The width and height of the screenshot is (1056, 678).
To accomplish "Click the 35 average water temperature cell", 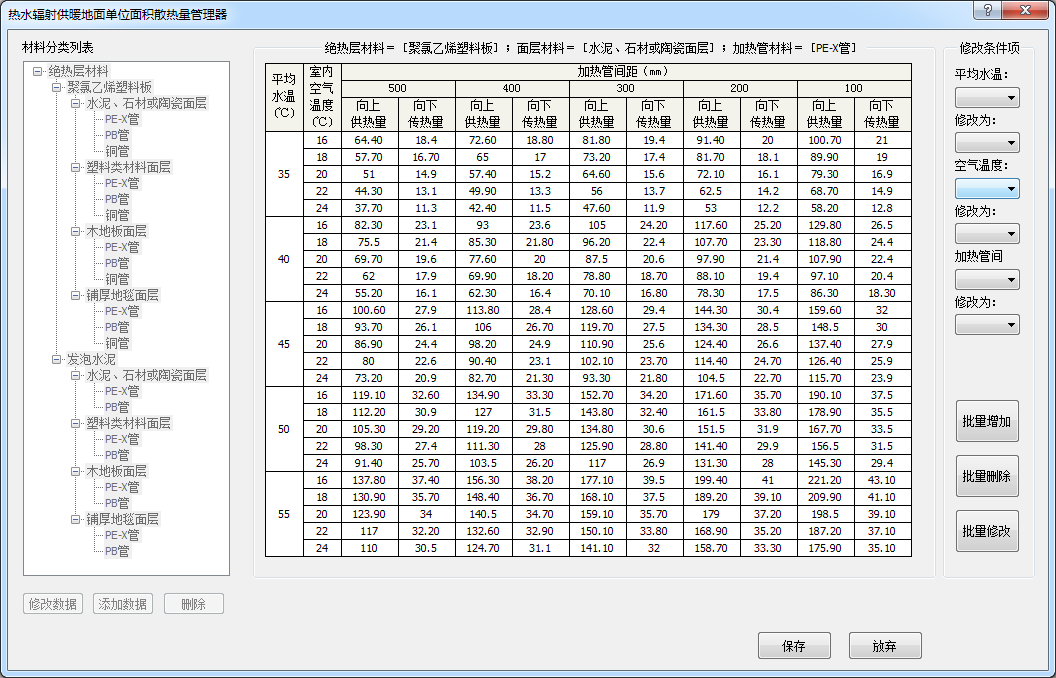I will pyautogui.click(x=284, y=175).
